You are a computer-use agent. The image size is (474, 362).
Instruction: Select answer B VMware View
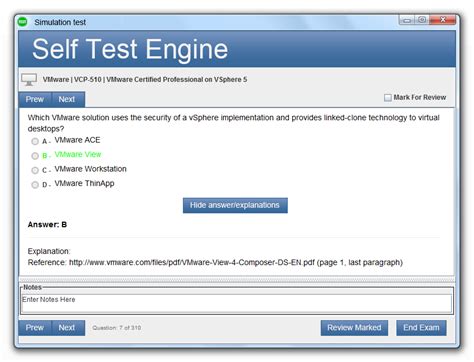(35, 156)
